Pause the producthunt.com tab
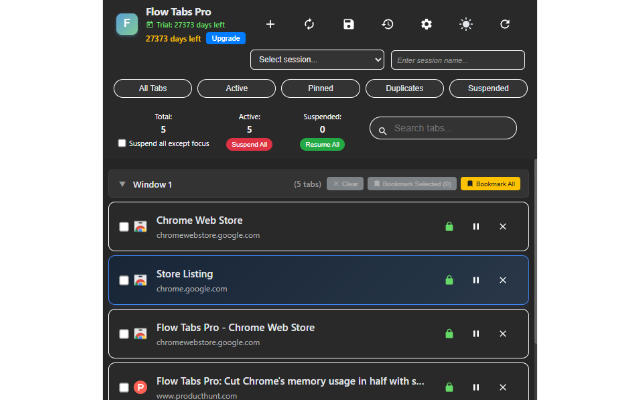The image size is (640, 400). coord(476,387)
